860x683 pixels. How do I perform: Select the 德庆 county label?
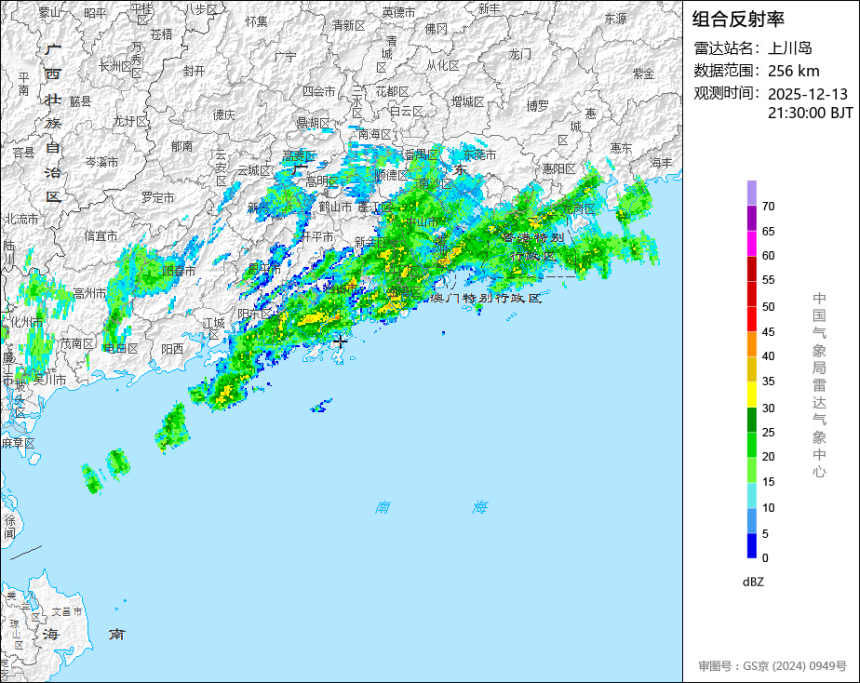coord(224,115)
